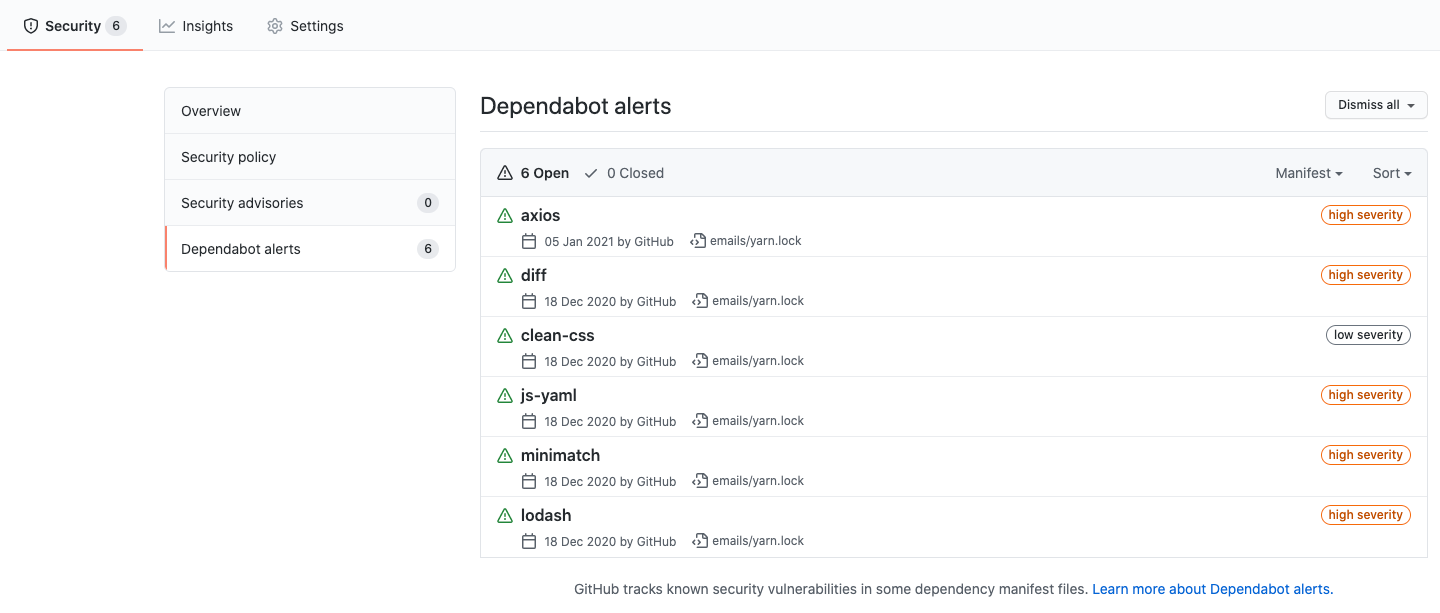Click emails/yarn.lock text in axios row
Screen dimensions: 1440x613
click(756, 241)
